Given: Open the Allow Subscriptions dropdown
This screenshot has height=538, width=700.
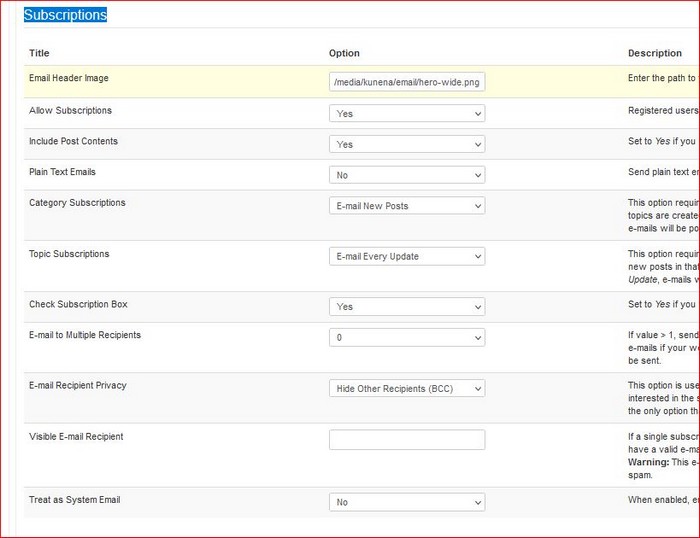Looking at the screenshot, I should tap(407, 113).
